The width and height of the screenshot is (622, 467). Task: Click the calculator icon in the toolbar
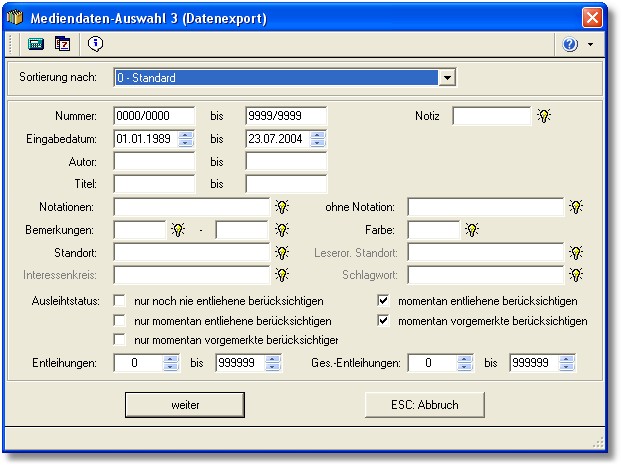[x=36, y=44]
